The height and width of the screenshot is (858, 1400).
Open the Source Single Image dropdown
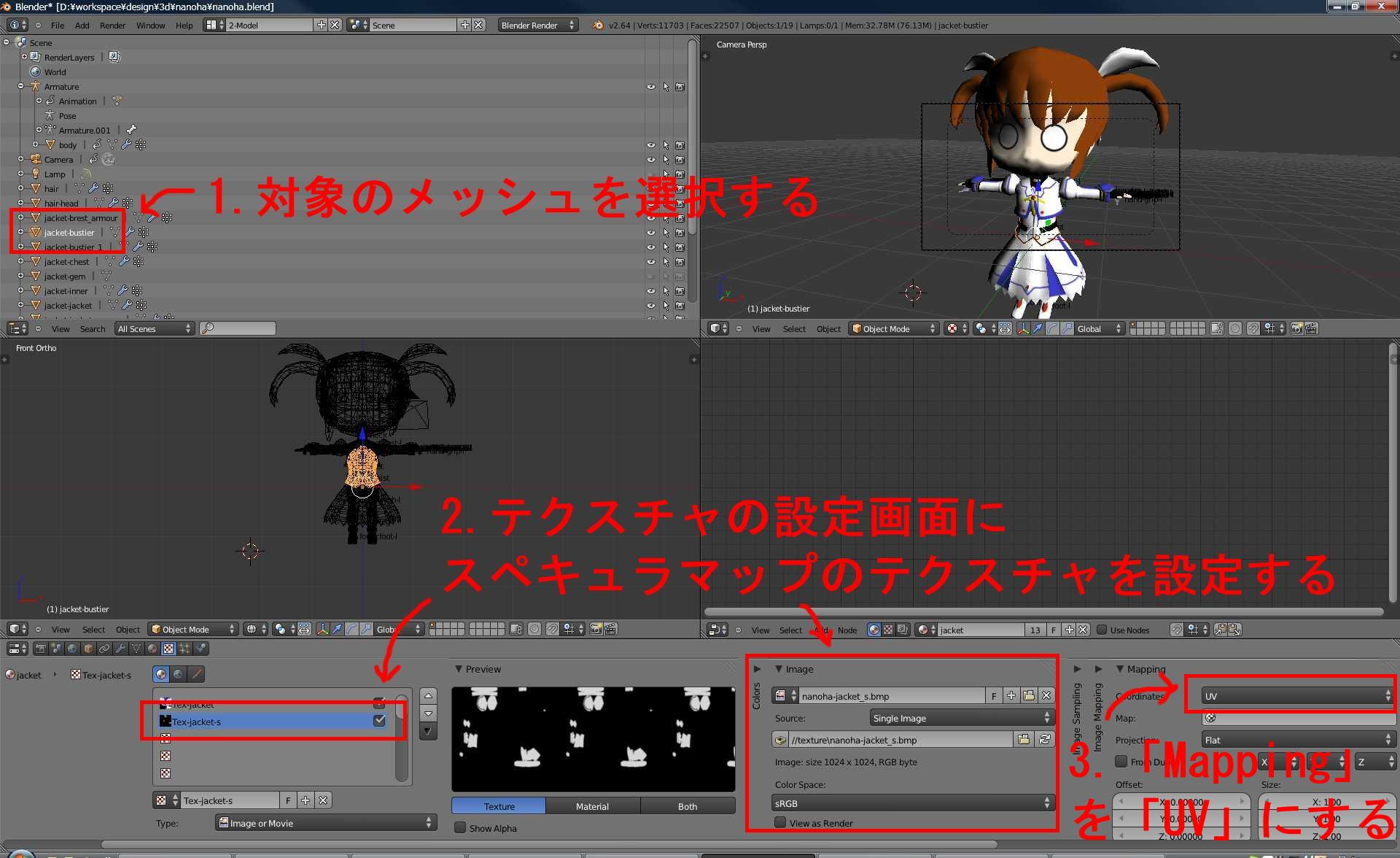961,717
